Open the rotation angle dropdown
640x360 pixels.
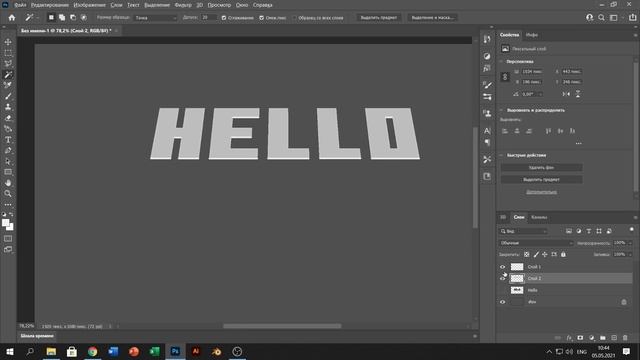(x=540, y=94)
